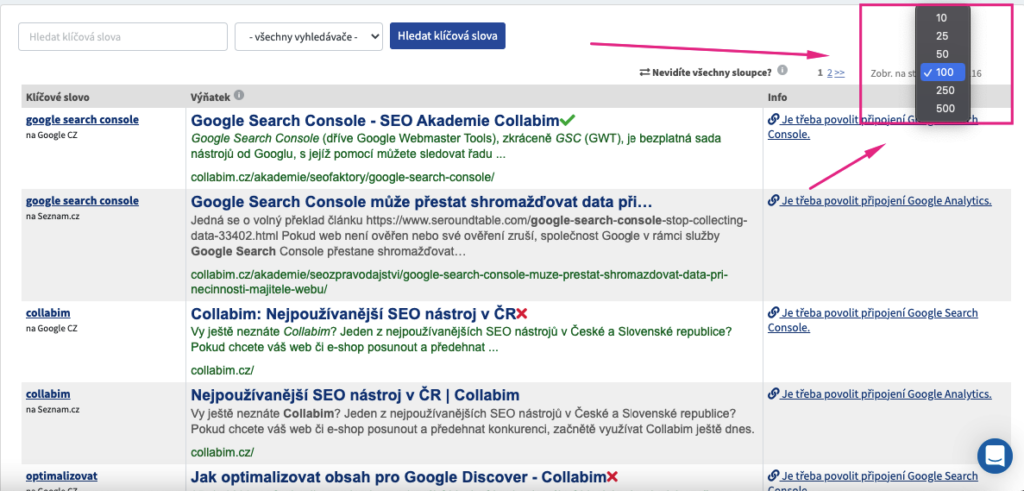
Task: Open the help icon beside Nevidíte všechny sloupce
Action: point(782,71)
